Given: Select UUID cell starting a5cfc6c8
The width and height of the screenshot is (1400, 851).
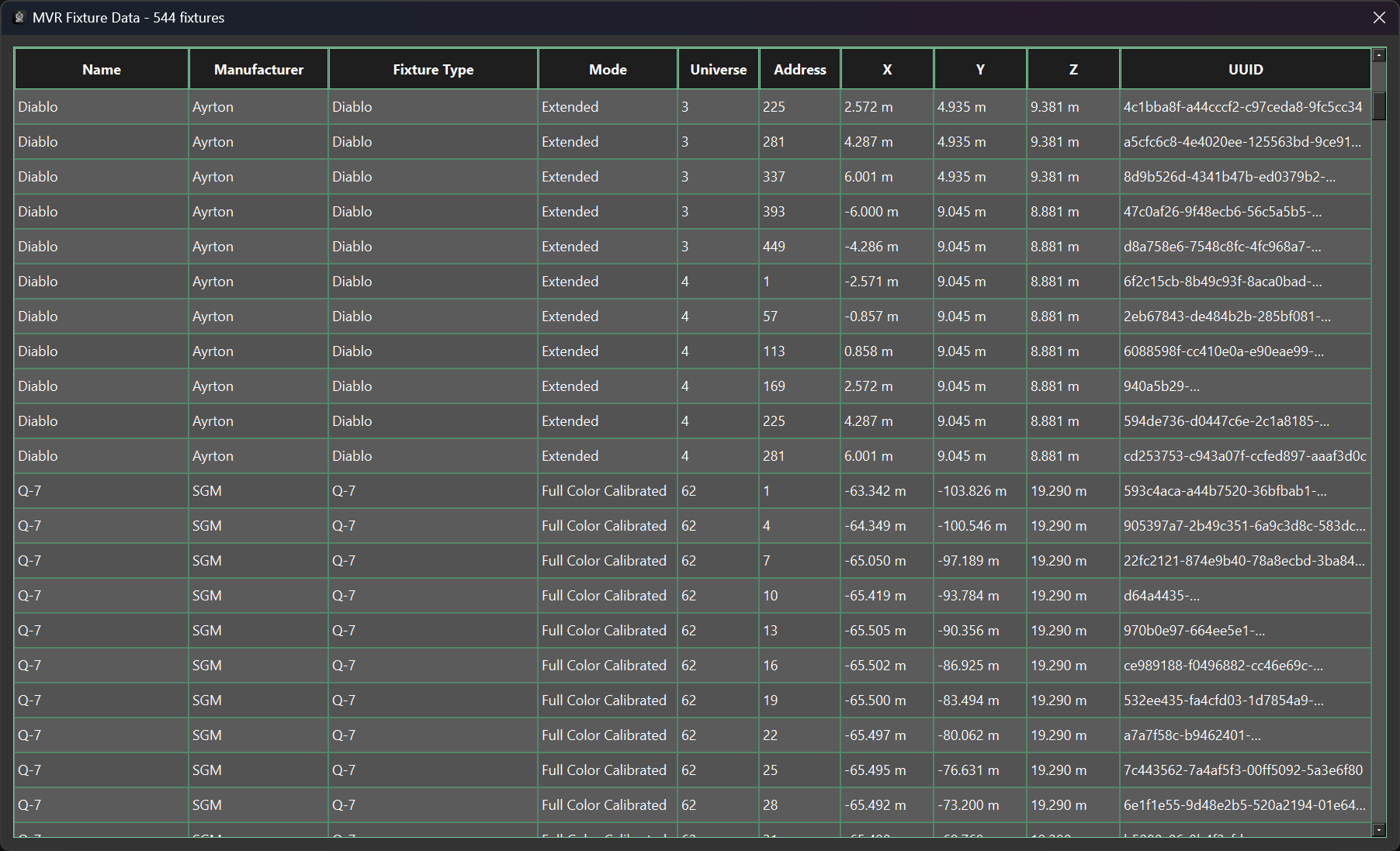Looking at the screenshot, I should (x=1246, y=142).
